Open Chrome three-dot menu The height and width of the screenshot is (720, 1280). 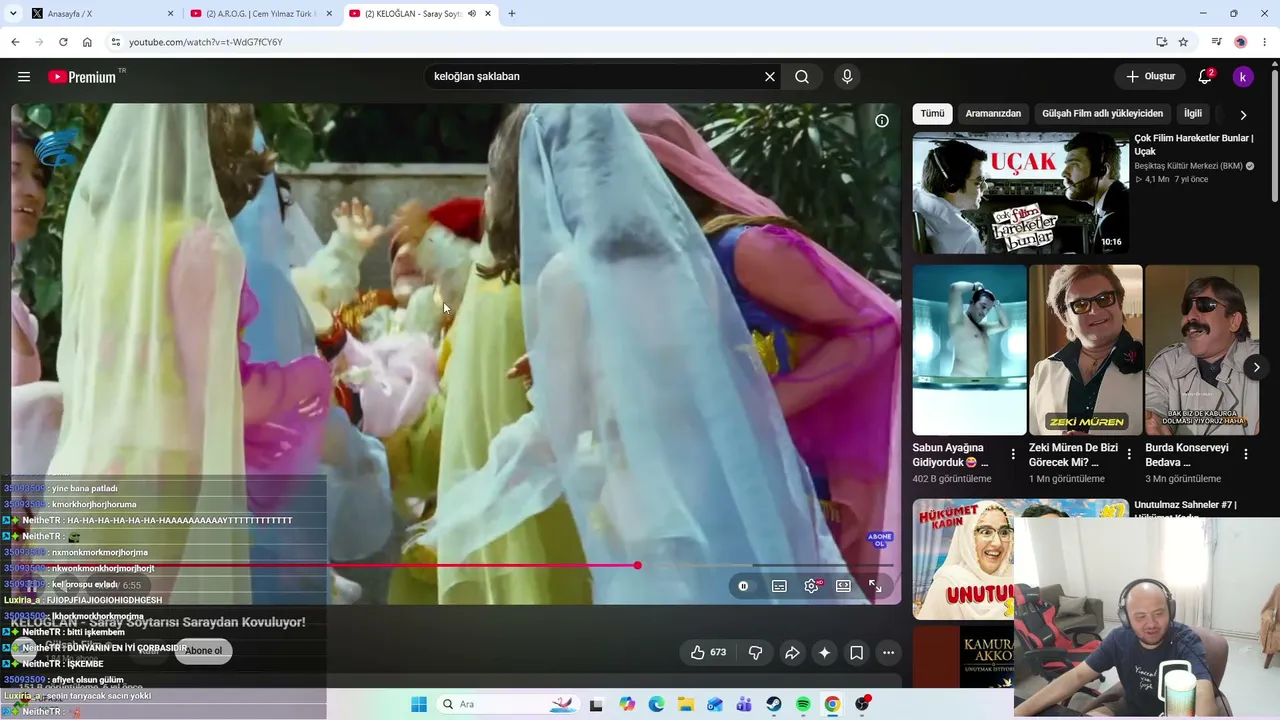pos(1265,42)
